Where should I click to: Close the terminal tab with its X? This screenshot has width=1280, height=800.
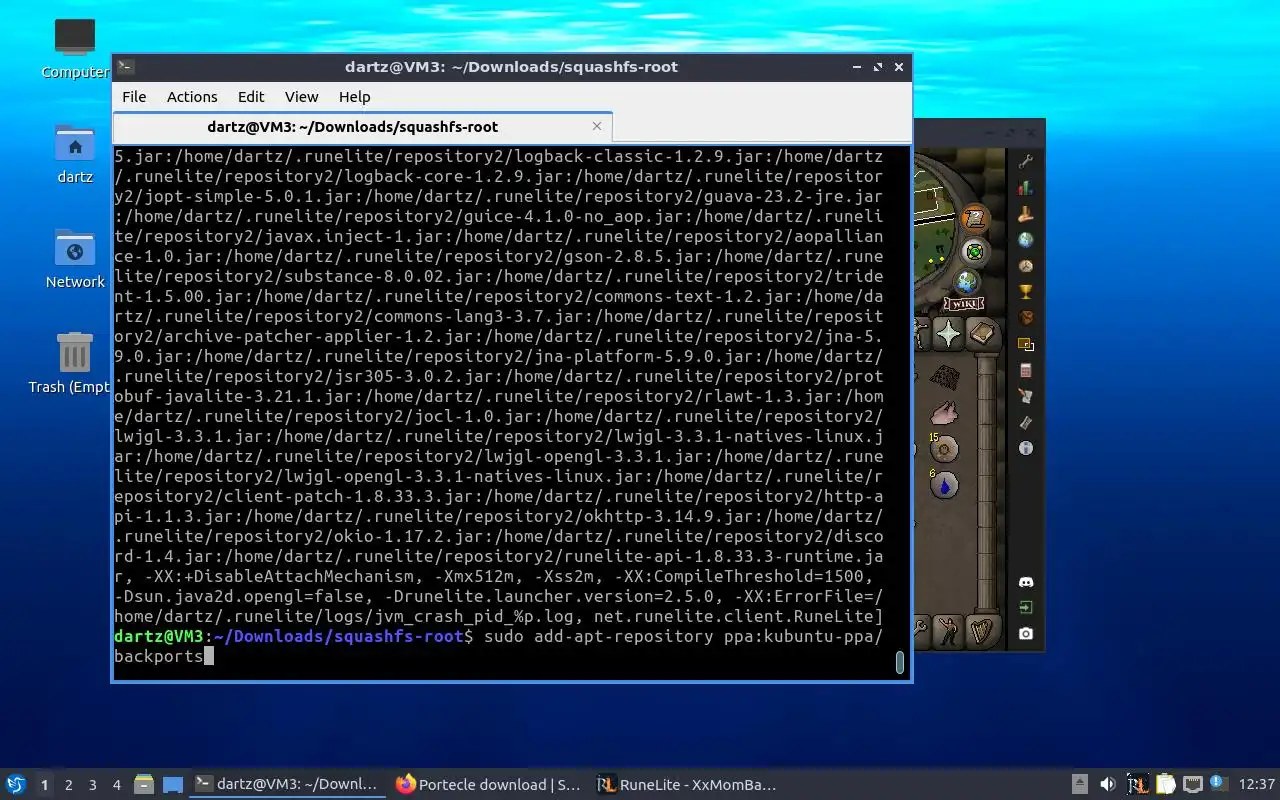coord(597,126)
